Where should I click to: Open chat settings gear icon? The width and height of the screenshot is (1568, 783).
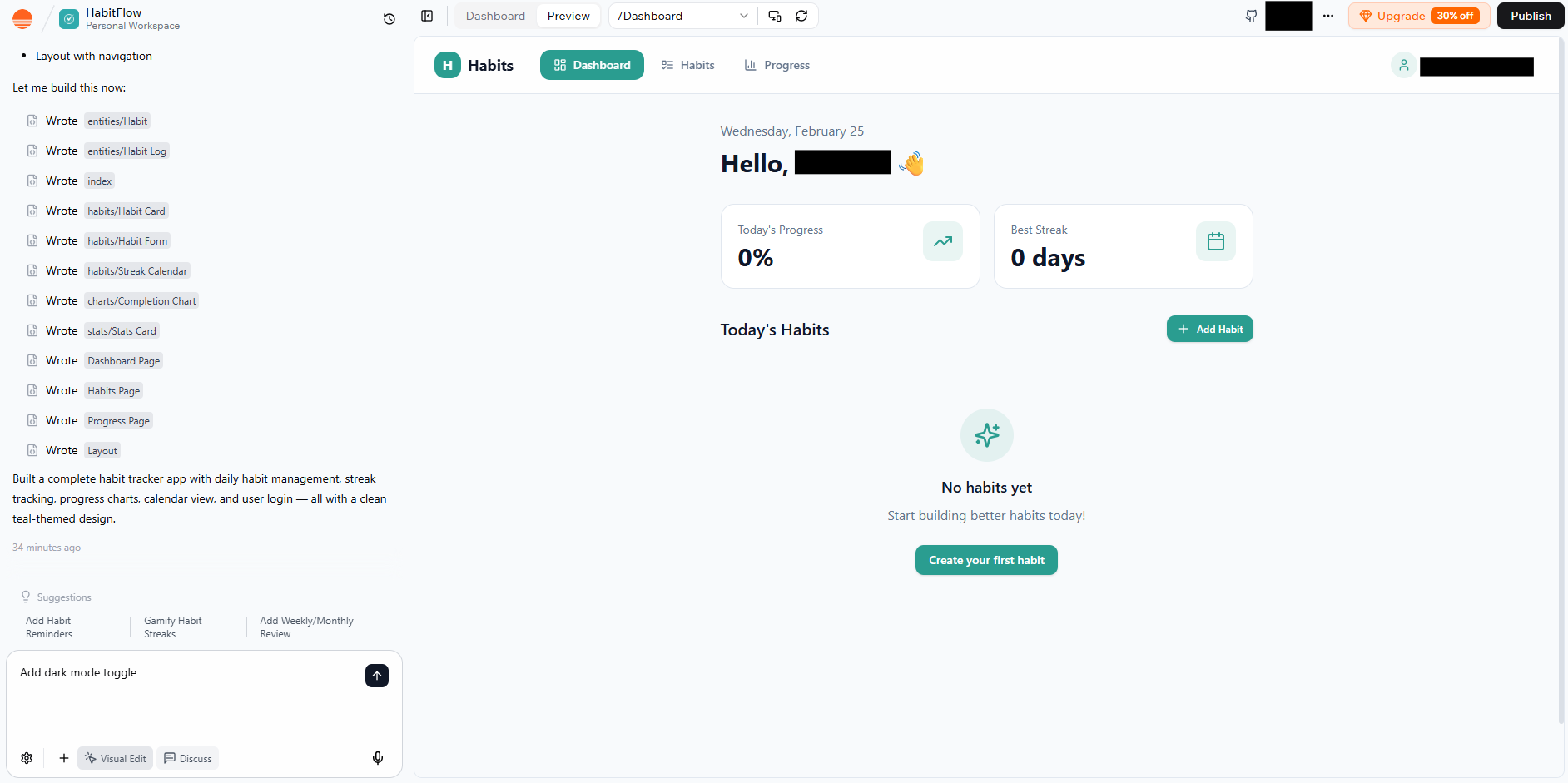coord(27,758)
